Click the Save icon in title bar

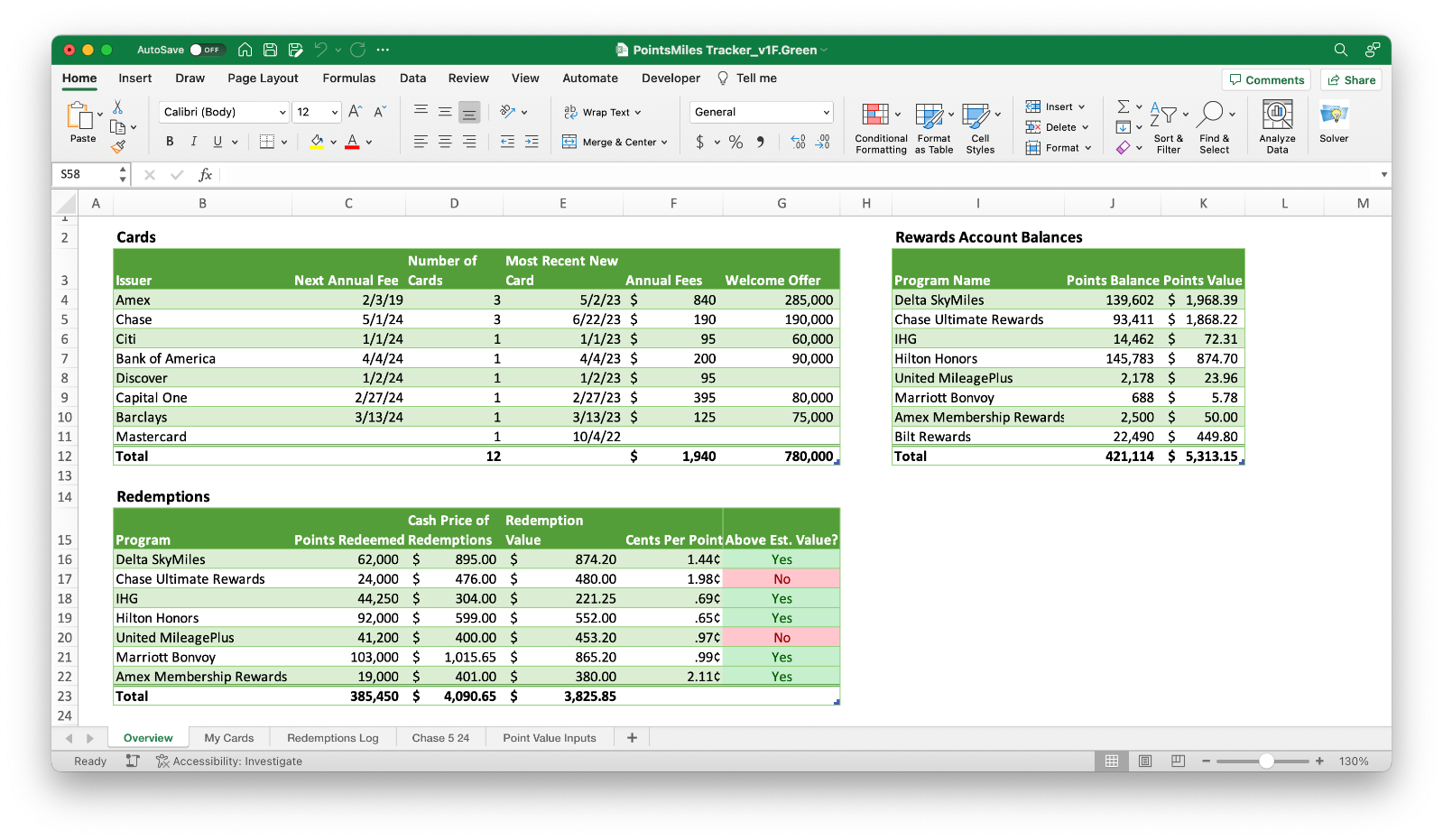tap(270, 50)
